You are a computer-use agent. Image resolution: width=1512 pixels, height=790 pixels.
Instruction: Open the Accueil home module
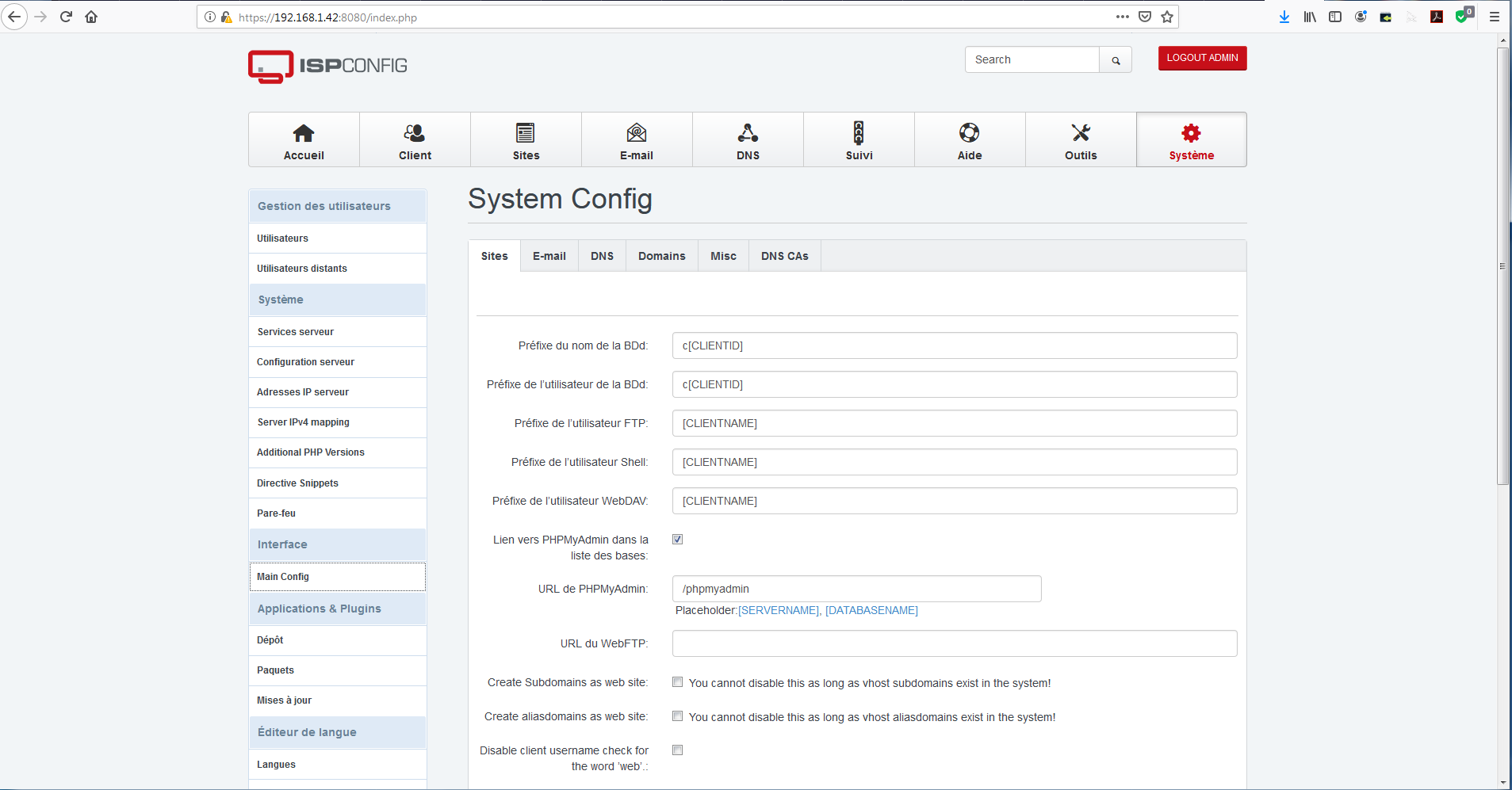coord(304,139)
